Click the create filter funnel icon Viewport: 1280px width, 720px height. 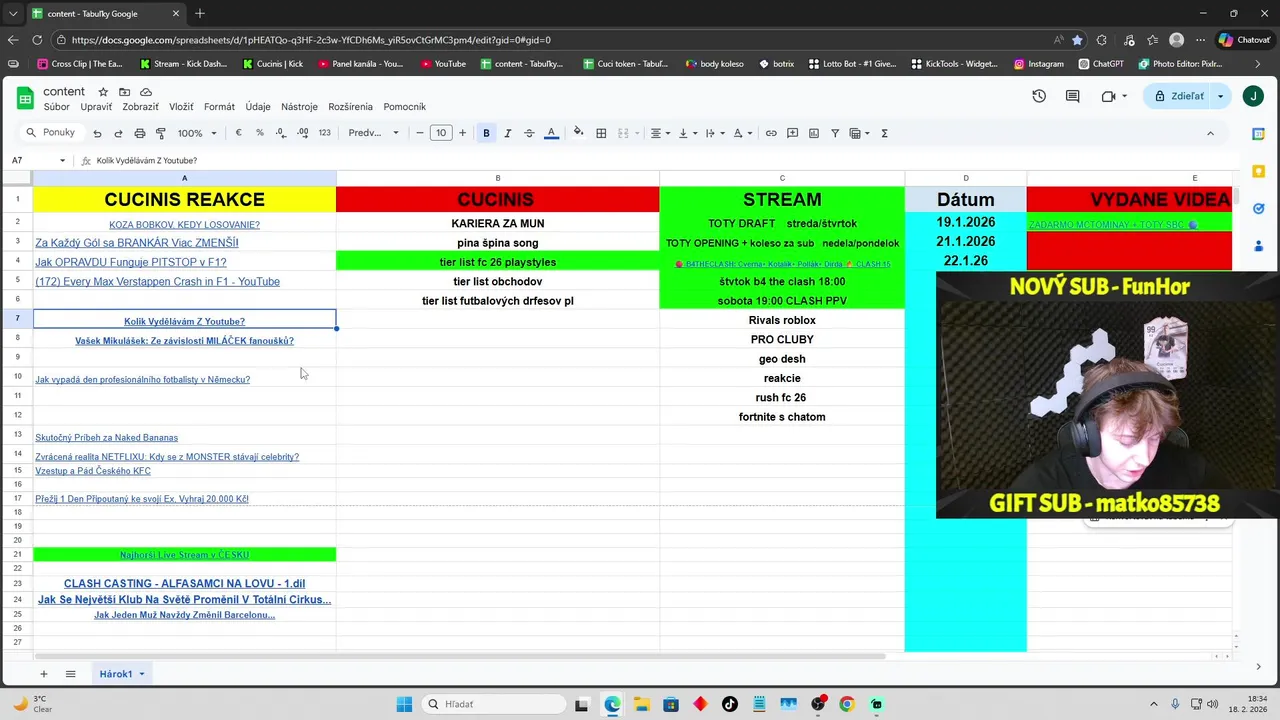pyautogui.click(x=835, y=133)
